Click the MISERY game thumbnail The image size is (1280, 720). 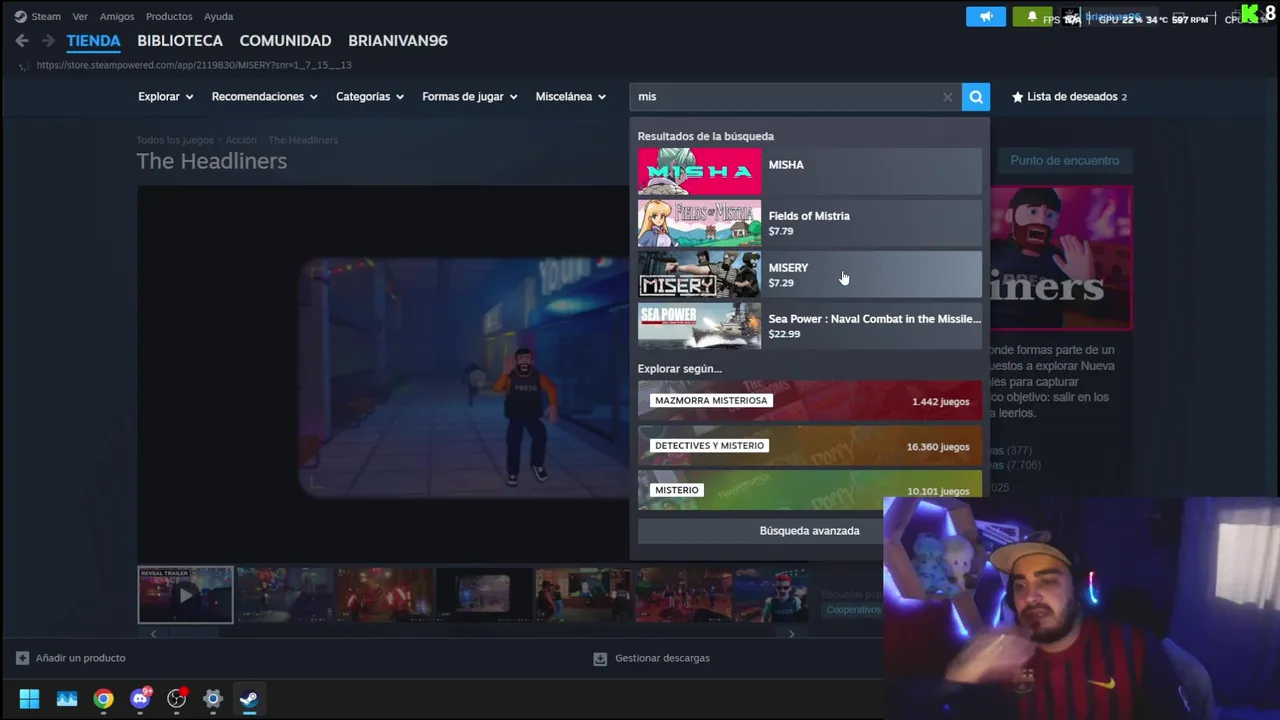(699, 274)
